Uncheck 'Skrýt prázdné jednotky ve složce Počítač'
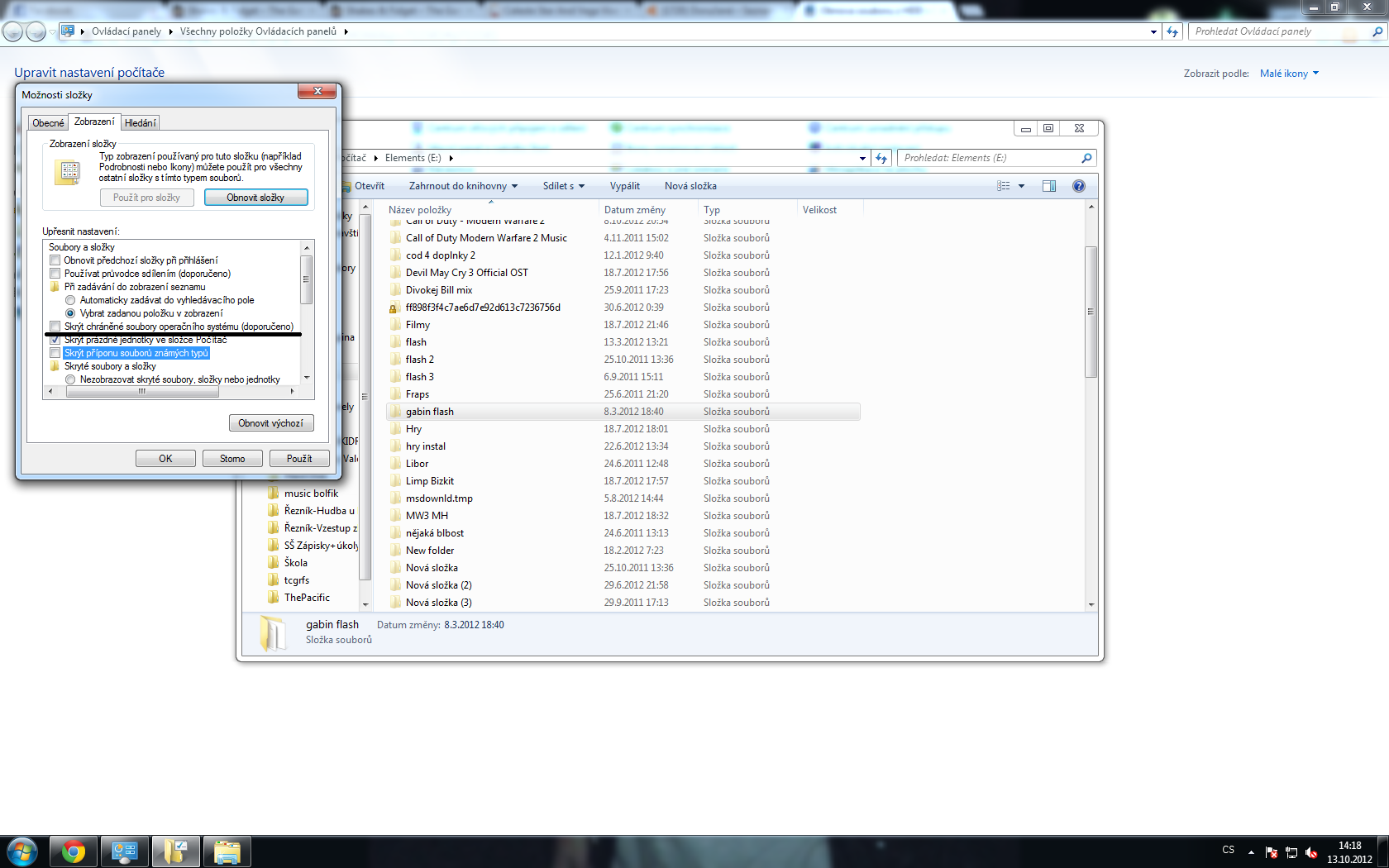The height and width of the screenshot is (868, 1389). pyautogui.click(x=55, y=340)
